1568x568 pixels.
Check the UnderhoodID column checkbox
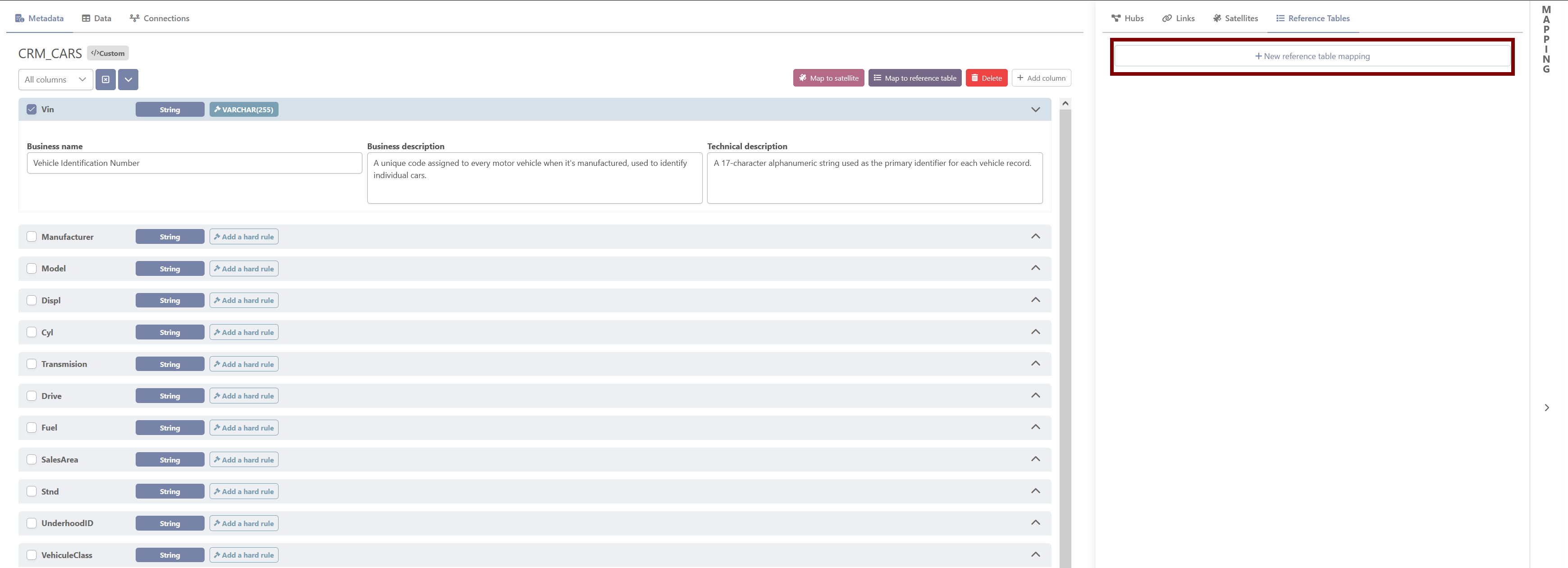32,523
